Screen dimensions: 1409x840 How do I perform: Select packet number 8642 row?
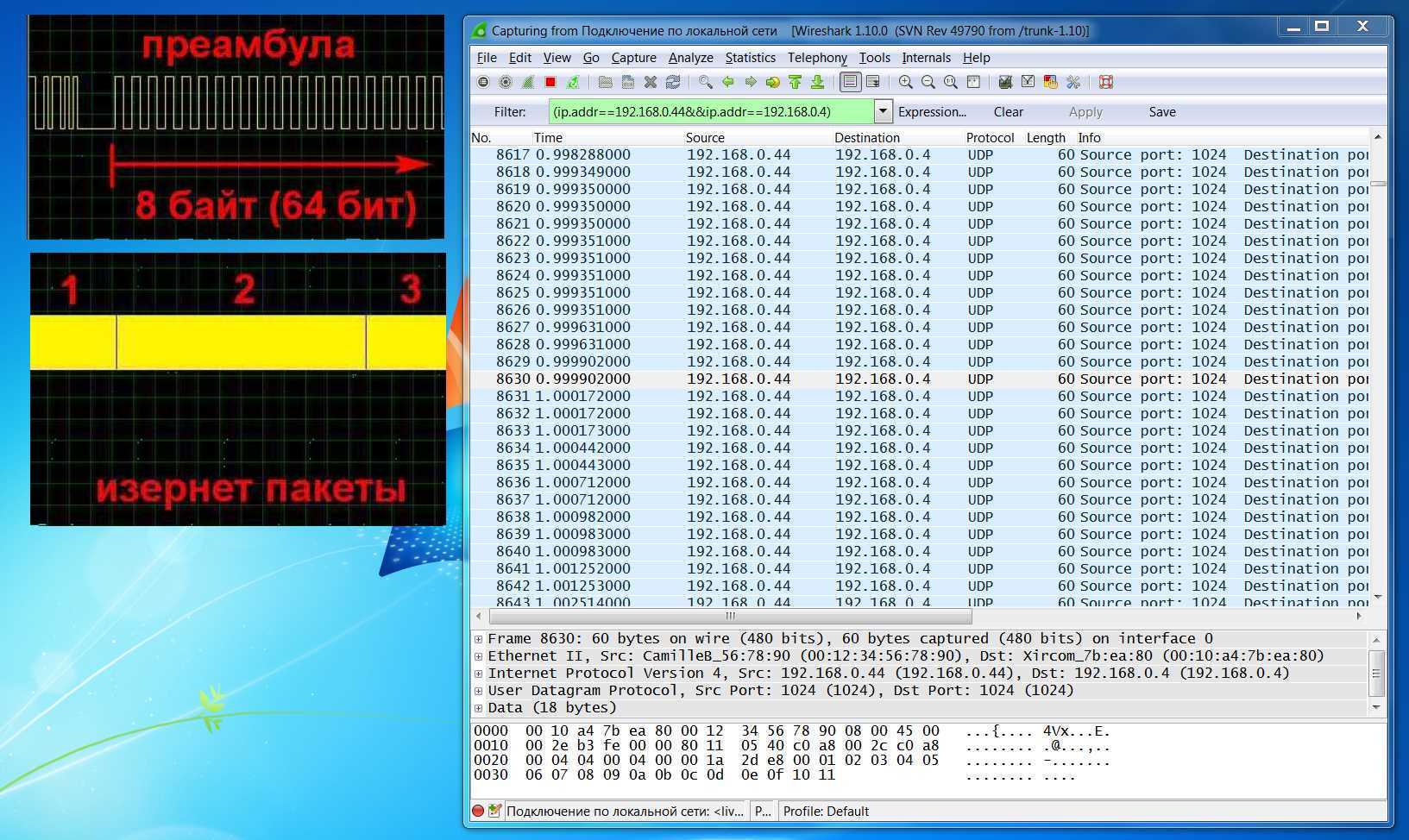(919, 586)
